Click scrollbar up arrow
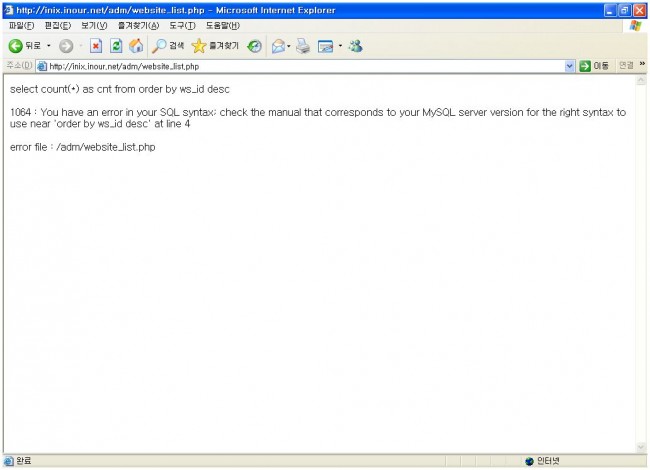Screen dimensions: 650x470 641,81
